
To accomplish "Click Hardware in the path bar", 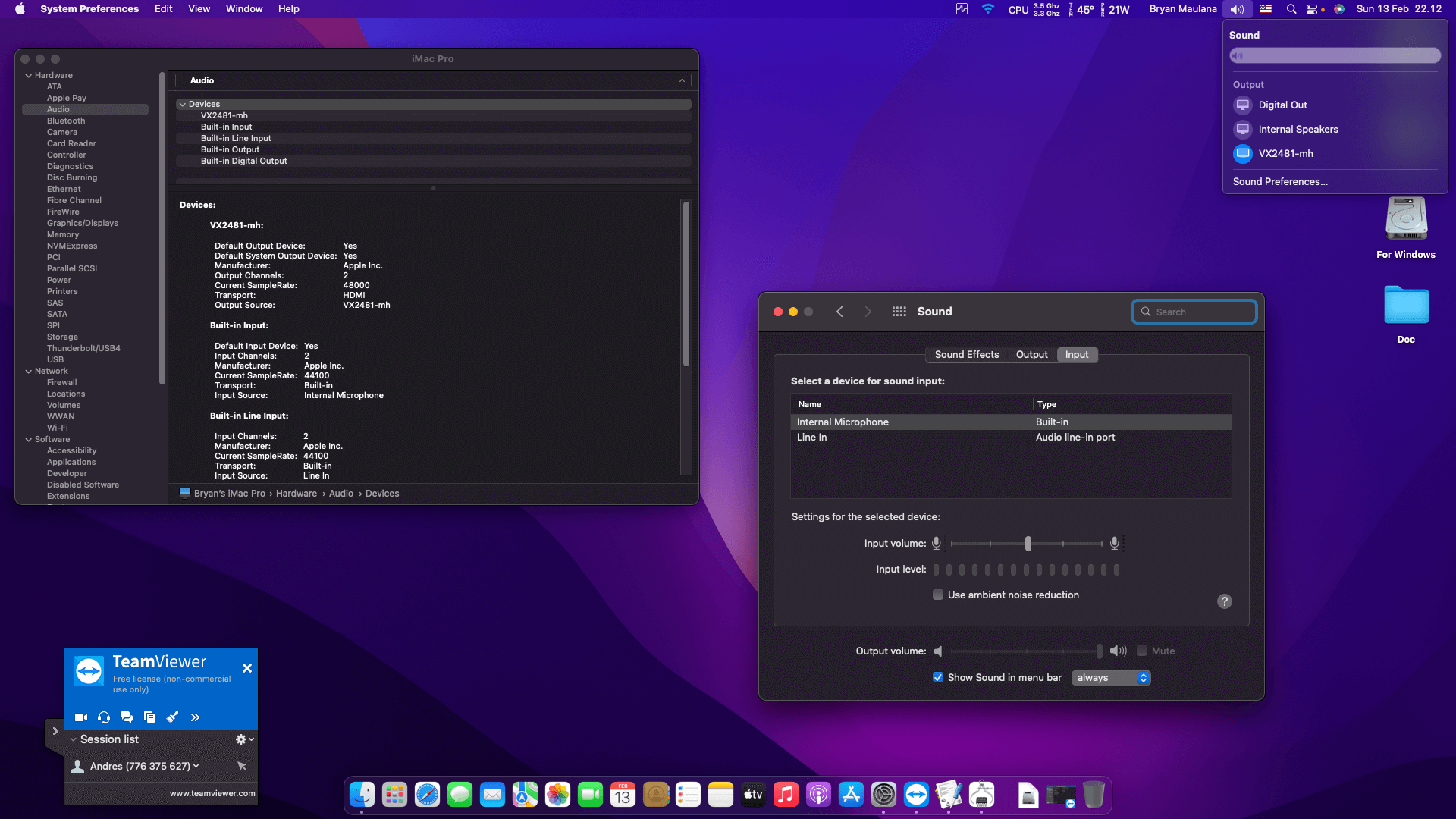I will pos(297,494).
